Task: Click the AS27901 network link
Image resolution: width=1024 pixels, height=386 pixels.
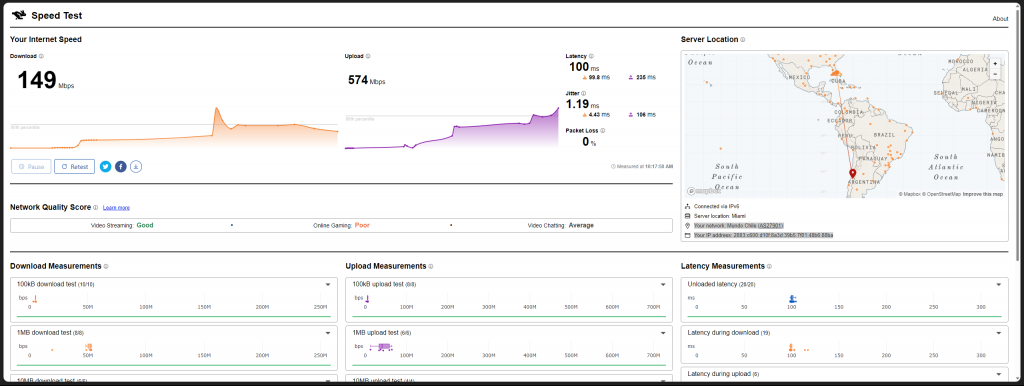Action: [770, 225]
